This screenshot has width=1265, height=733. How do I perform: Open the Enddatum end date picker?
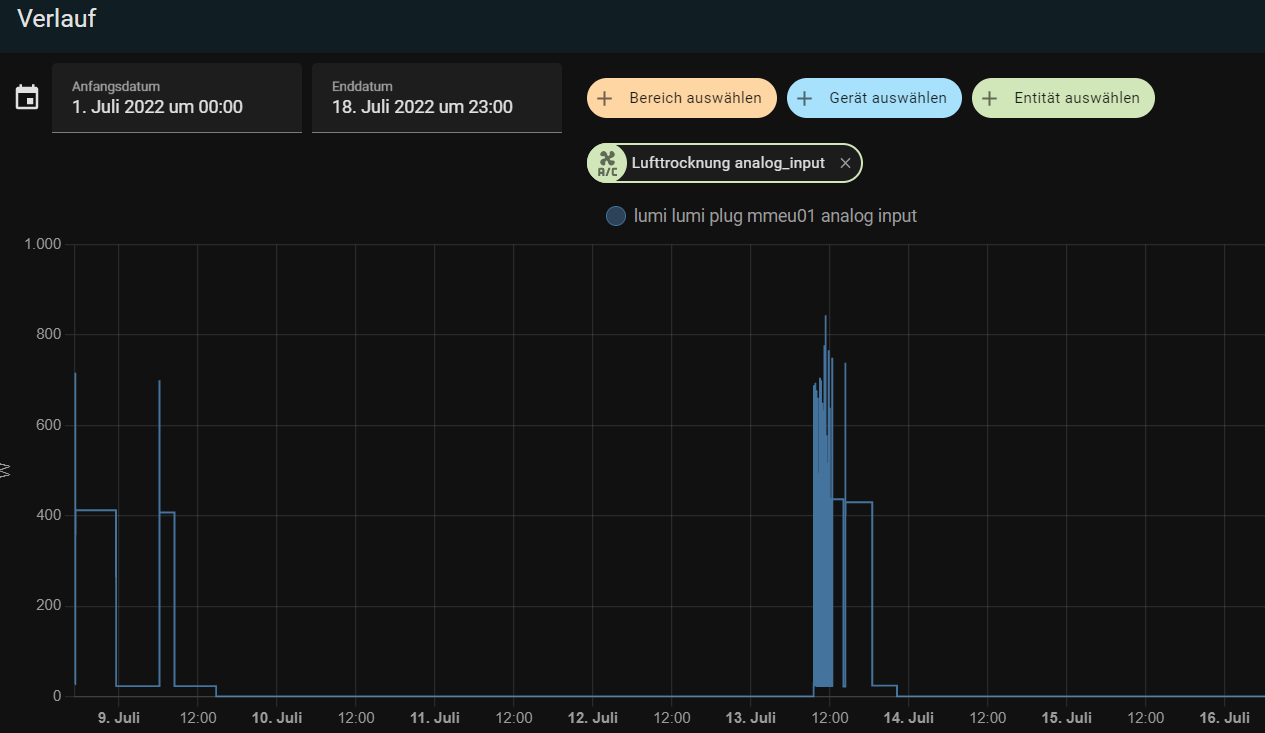click(x=437, y=98)
